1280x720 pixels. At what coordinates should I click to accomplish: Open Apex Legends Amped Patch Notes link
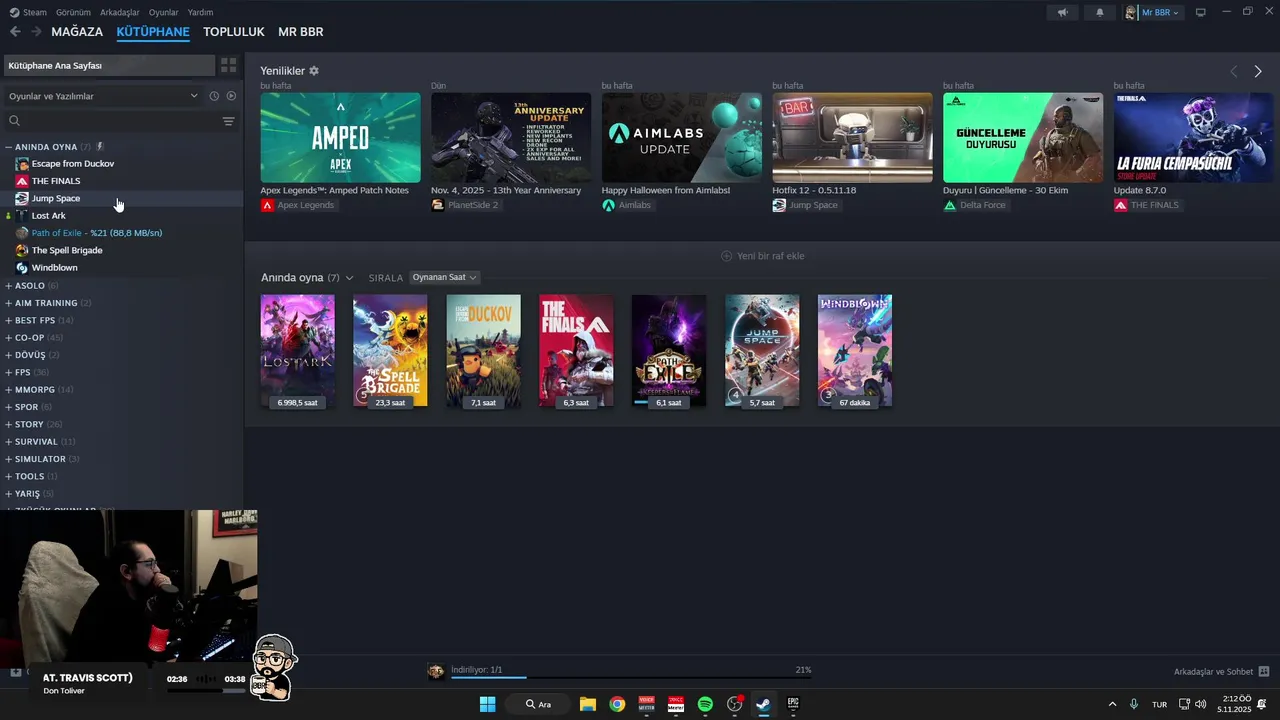335,190
